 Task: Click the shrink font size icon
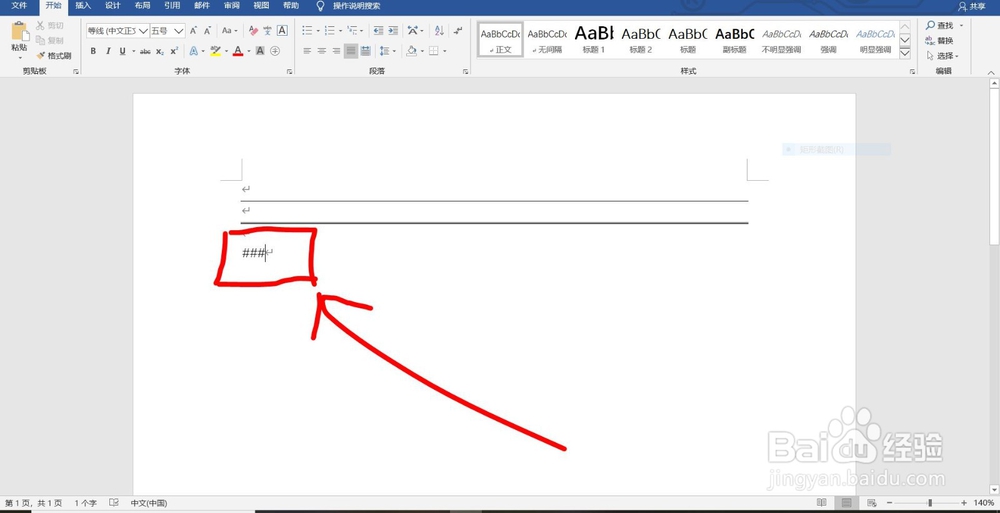point(207,31)
